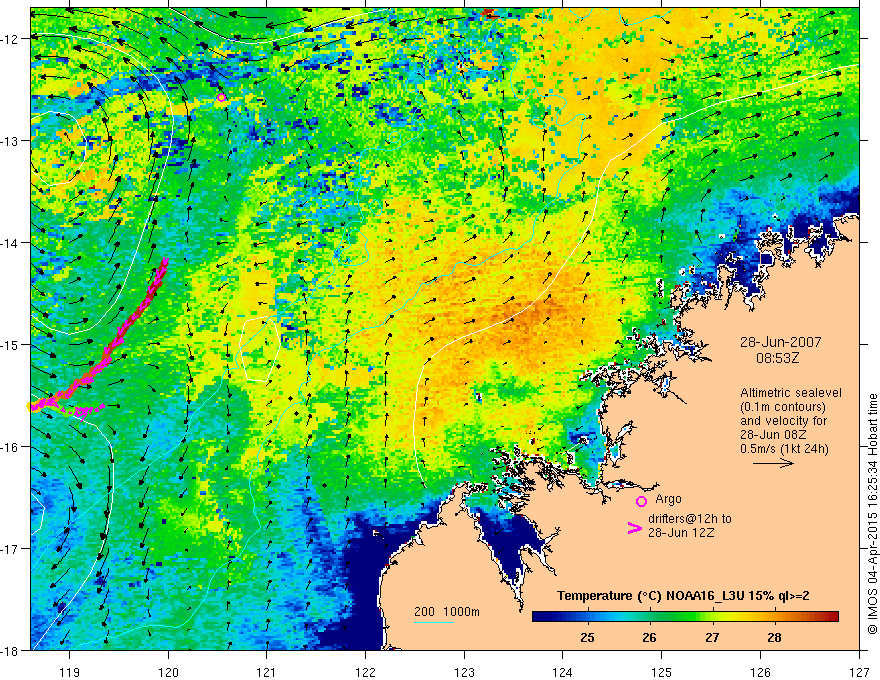Image resolution: width=880 pixels, height=680 pixels.
Task: Click the longitude axis label '120'
Action: pos(168,672)
